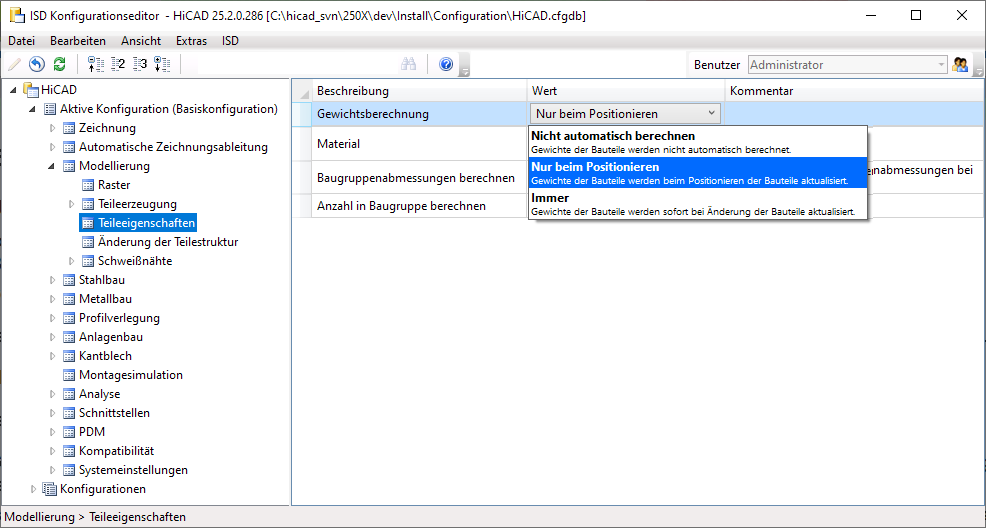The height and width of the screenshot is (528, 986).
Task: Collapse all tree levels via toolbar icon
Action: (x=95, y=64)
